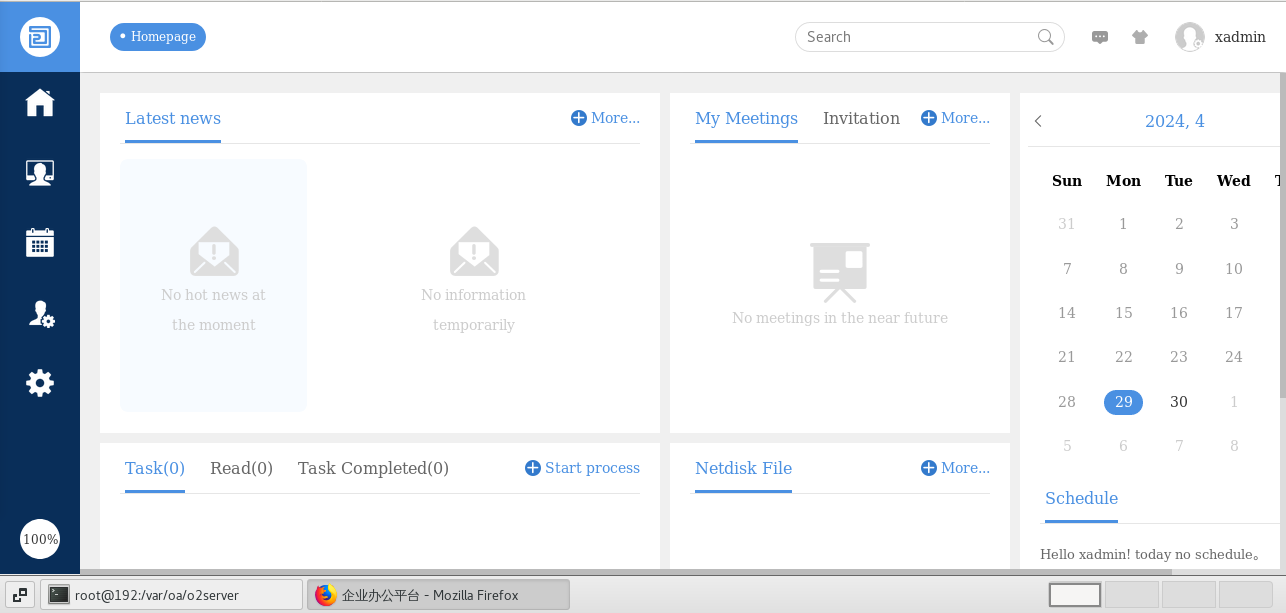
Task: Switch to the Invitation tab
Action: pyautogui.click(x=861, y=118)
